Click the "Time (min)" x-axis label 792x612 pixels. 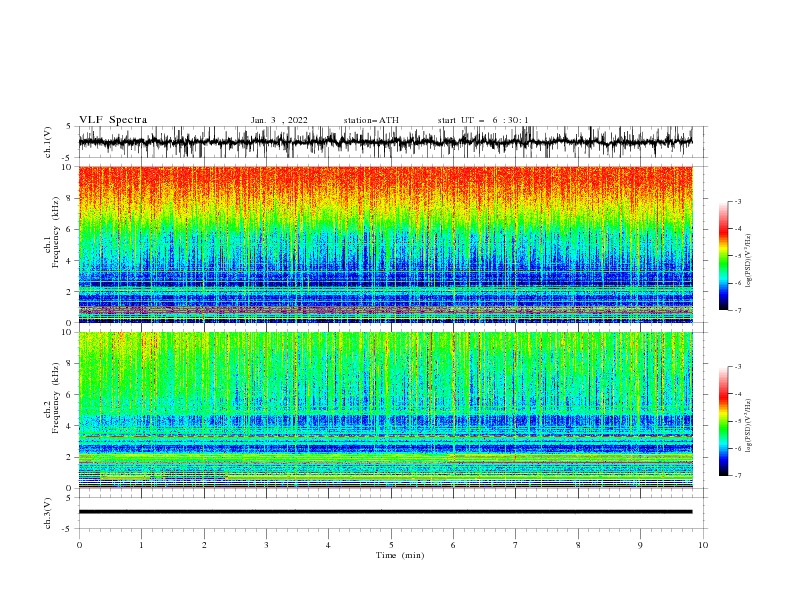tap(400, 555)
